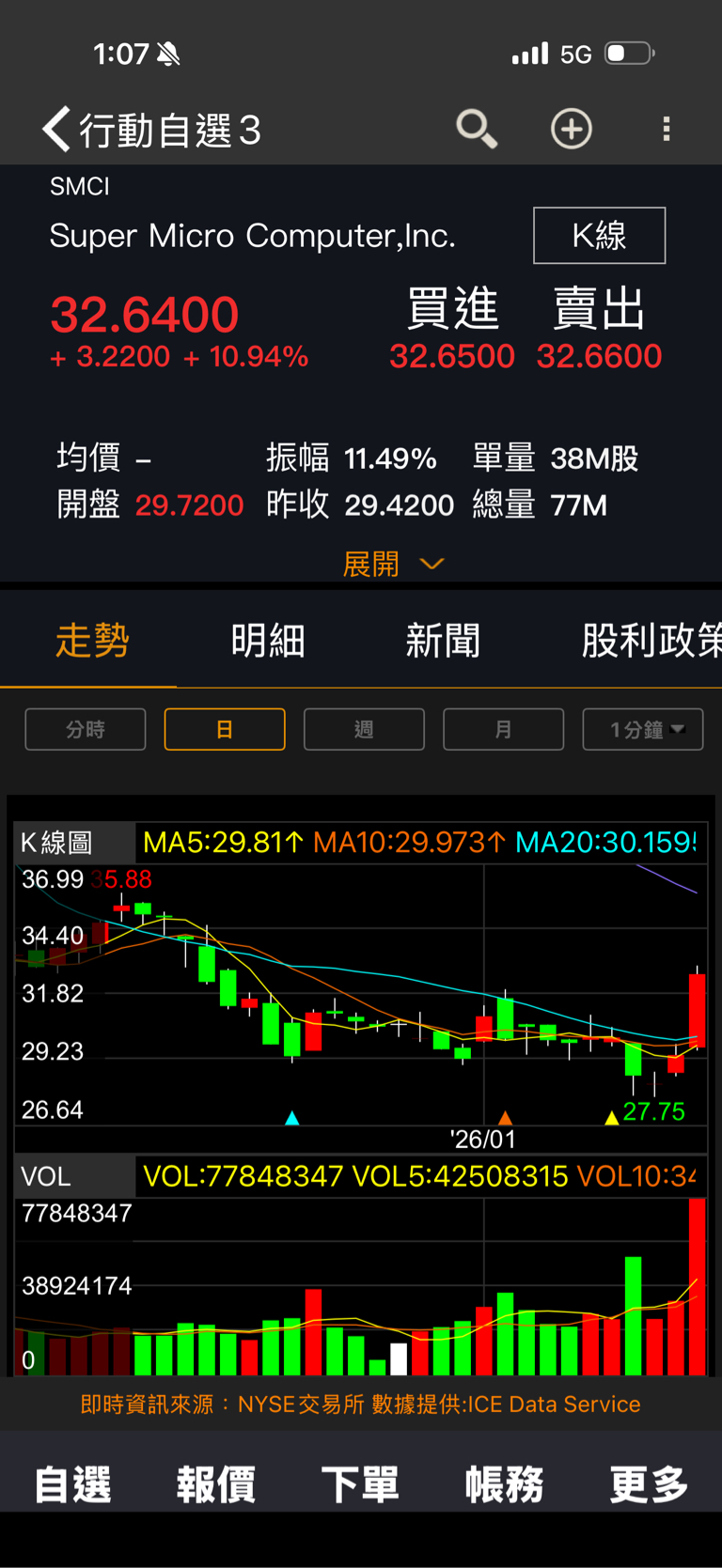This screenshot has width=722, height=1568.
Task: Tap the MA5:29.81 moving average label
Action: click(224, 842)
